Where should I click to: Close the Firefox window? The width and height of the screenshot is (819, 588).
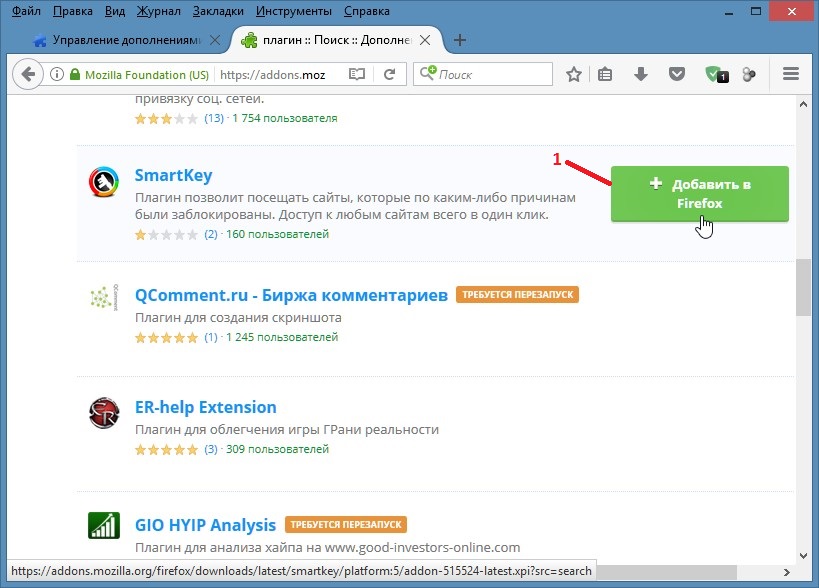click(792, 11)
